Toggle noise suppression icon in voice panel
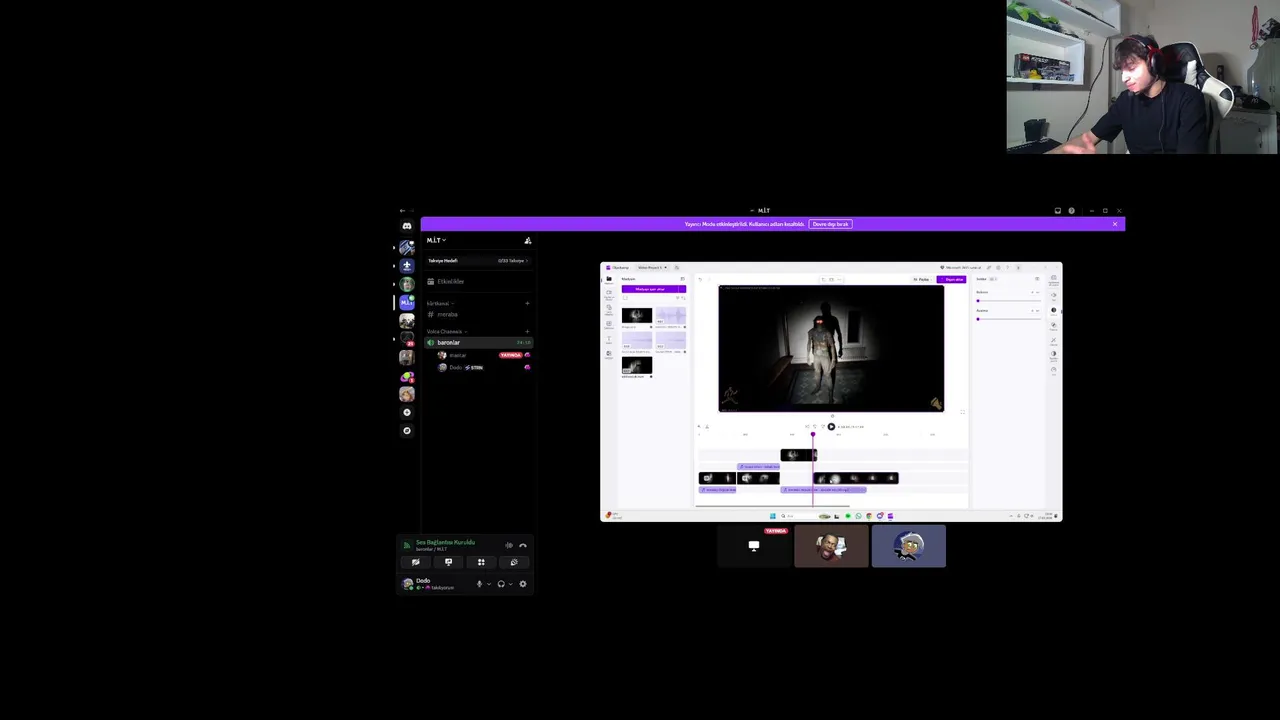Viewport: 1280px width, 720px height. (x=508, y=546)
